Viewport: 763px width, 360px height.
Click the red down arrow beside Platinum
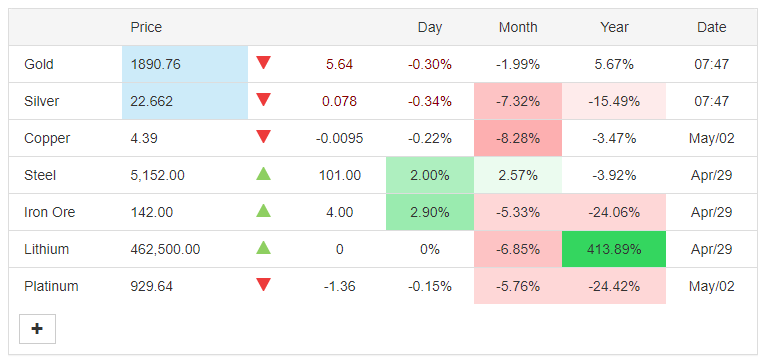tap(263, 285)
